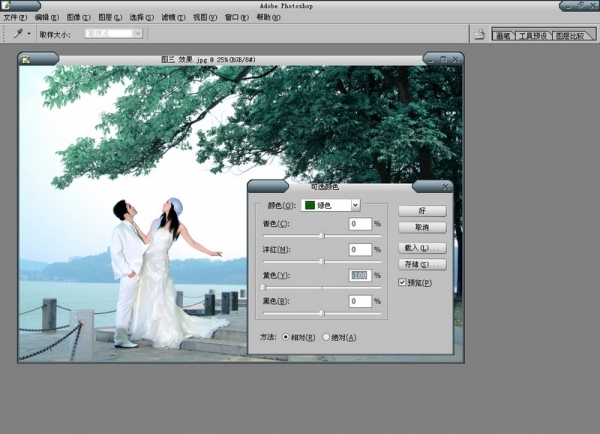600x434 pixels.
Task: Click the 洋红 slider handle
Action: (322, 261)
